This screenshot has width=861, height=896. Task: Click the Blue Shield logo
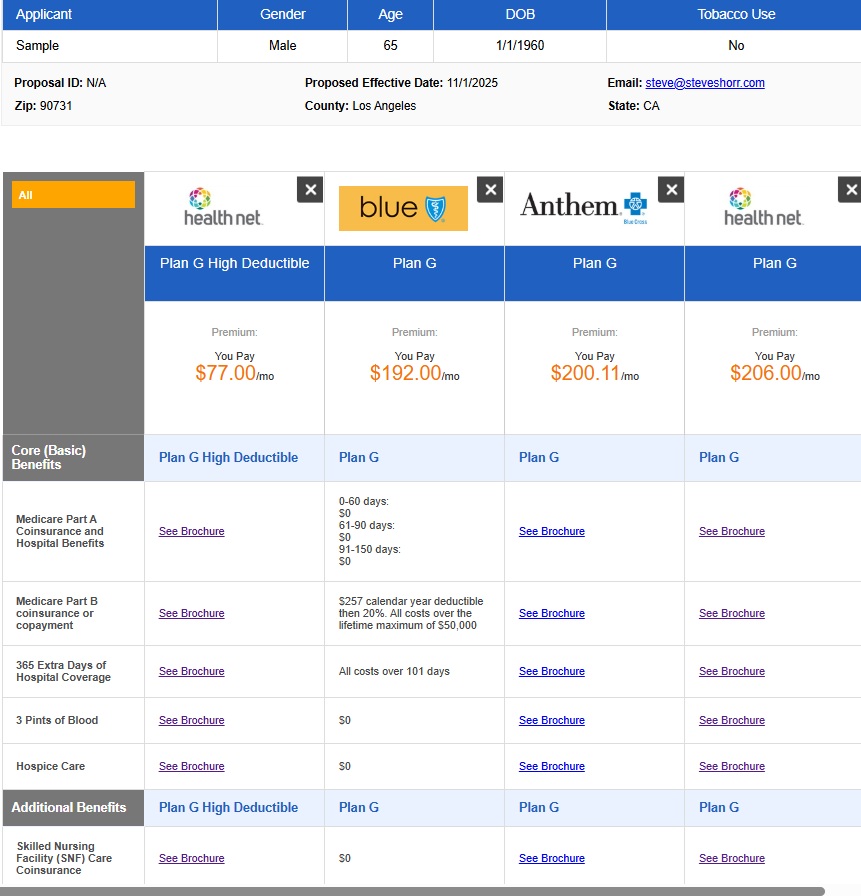[x=403, y=208]
